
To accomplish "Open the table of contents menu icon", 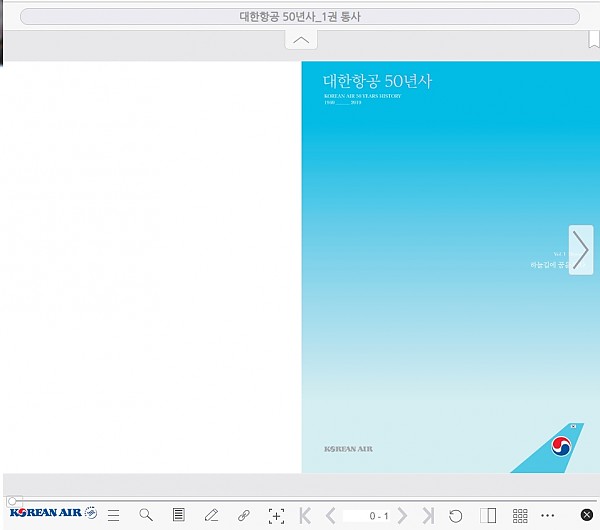I will pyautogui.click(x=114, y=515).
